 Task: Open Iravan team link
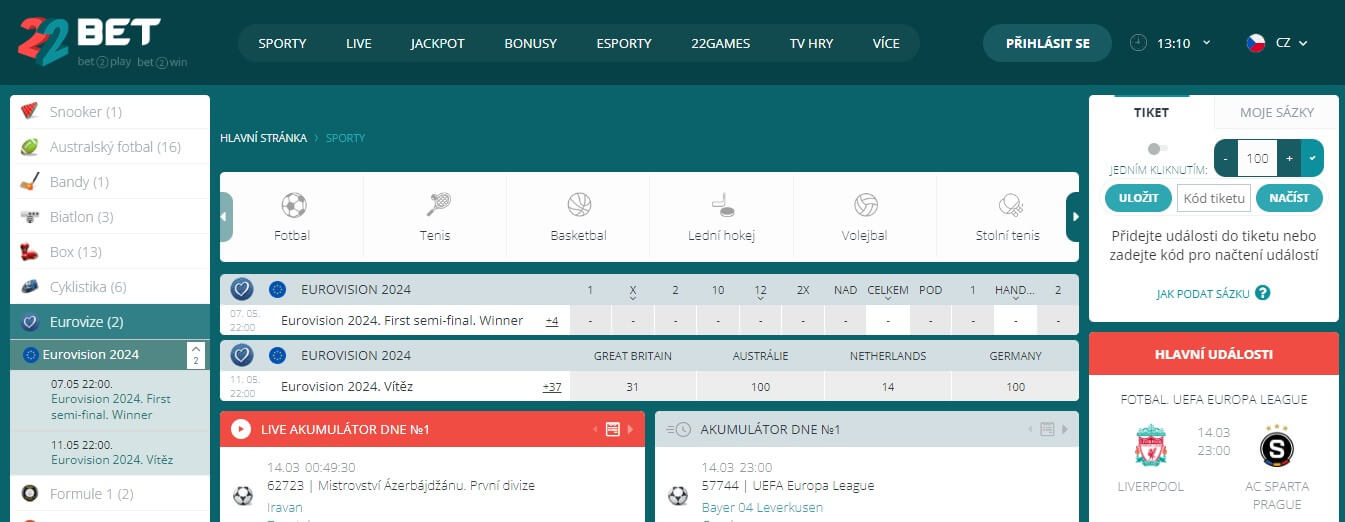point(285,507)
